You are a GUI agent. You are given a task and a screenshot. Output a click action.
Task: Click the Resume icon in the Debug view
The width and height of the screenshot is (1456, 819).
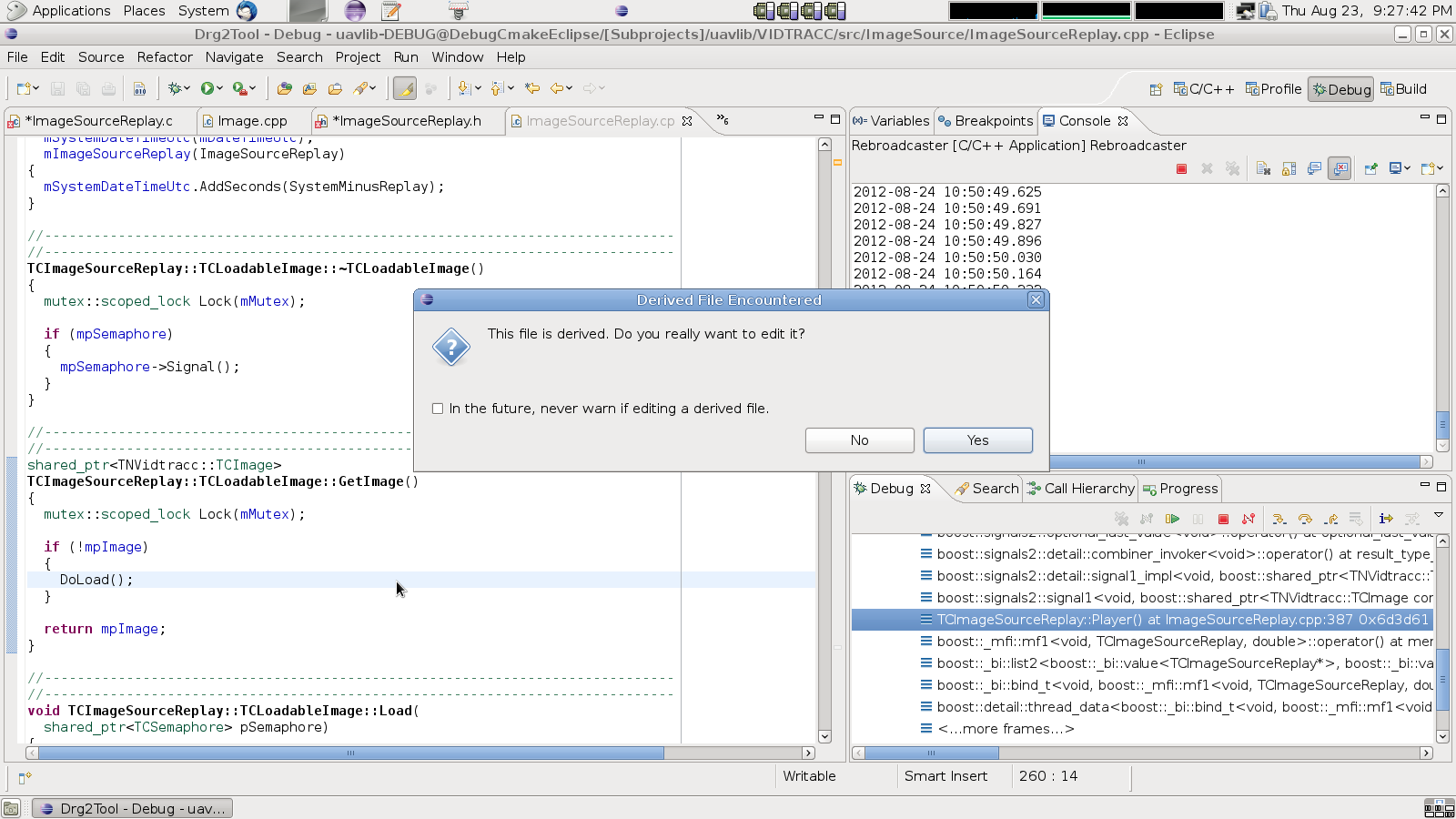[1172, 519]
